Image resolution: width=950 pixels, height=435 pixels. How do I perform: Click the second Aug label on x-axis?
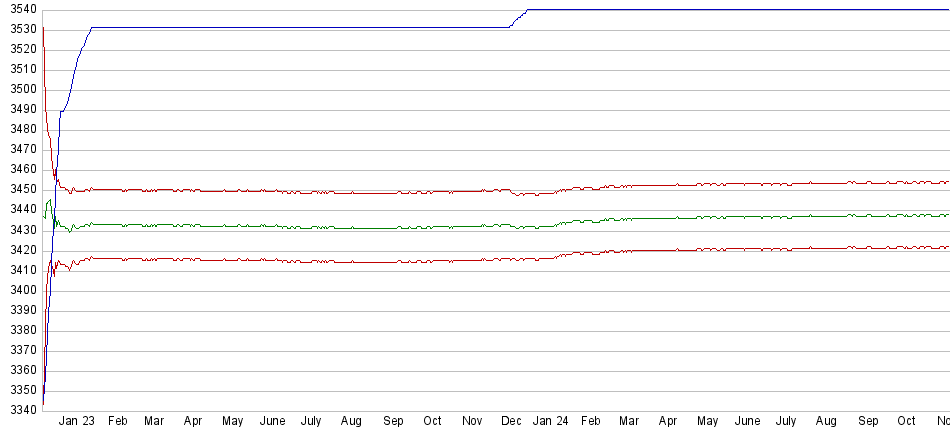[x=826, y=422]
